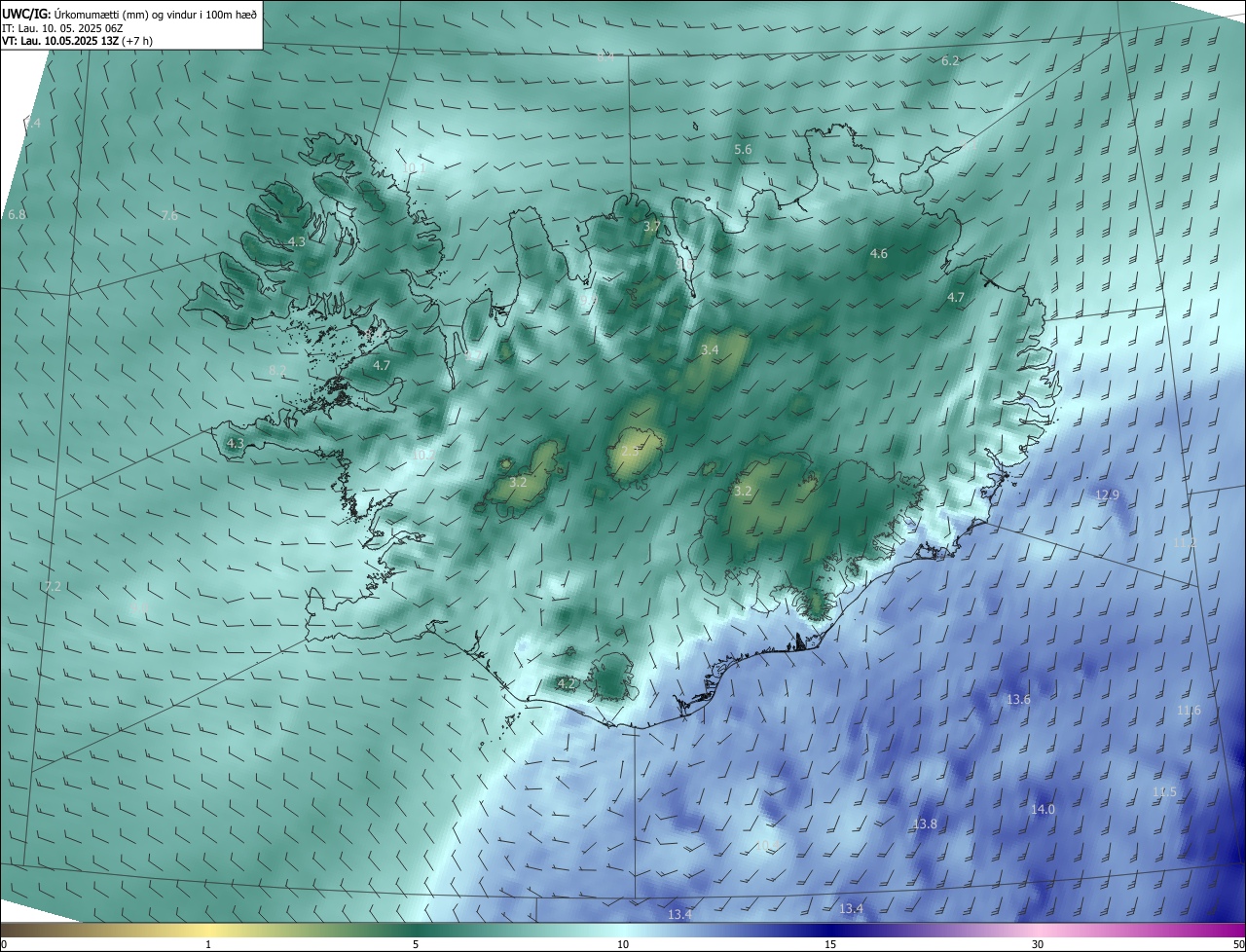Click the 5.6 precipitation value on the map
The width and height of the screenshot is (1246, 952).
(x=743, y=150)
